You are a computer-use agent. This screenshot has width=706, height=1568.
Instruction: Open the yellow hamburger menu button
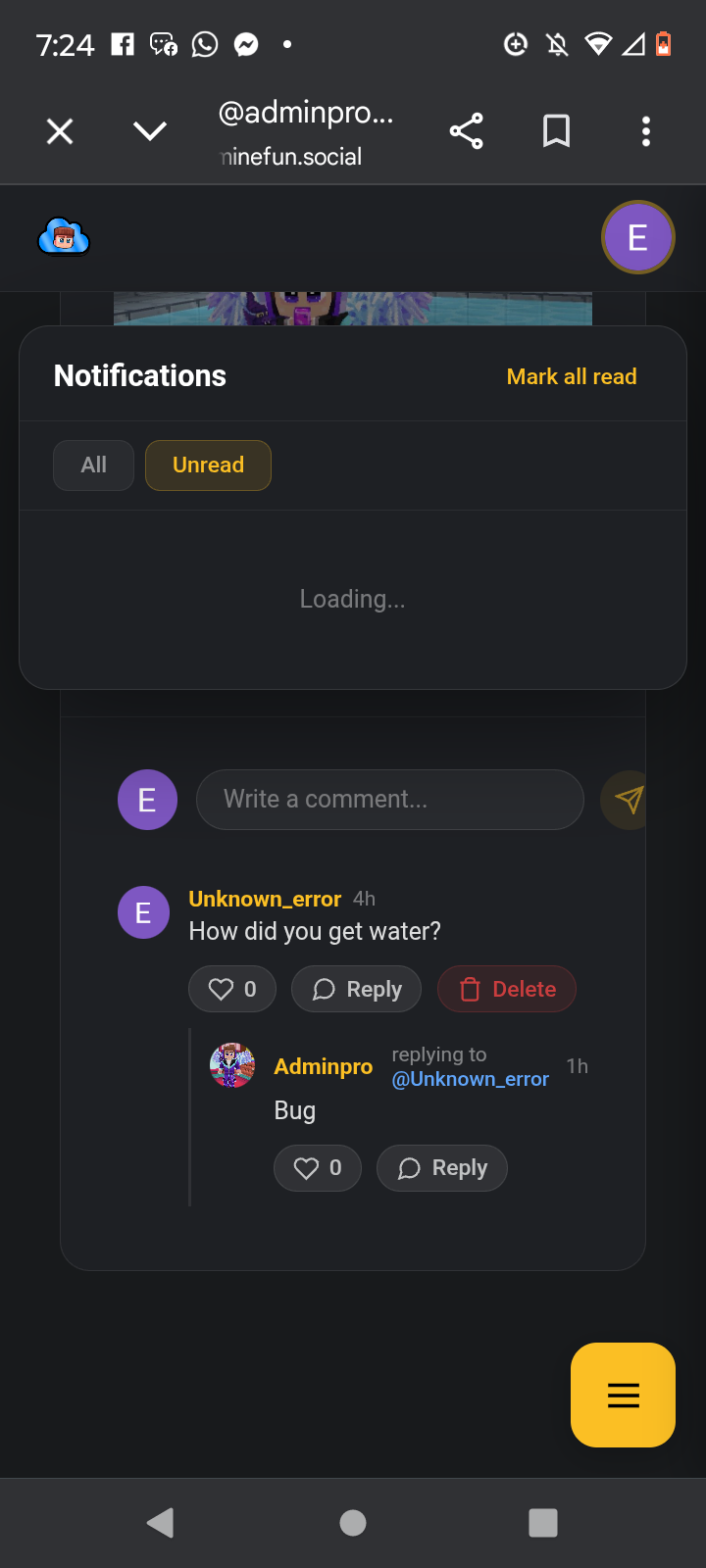[623, 1395]
